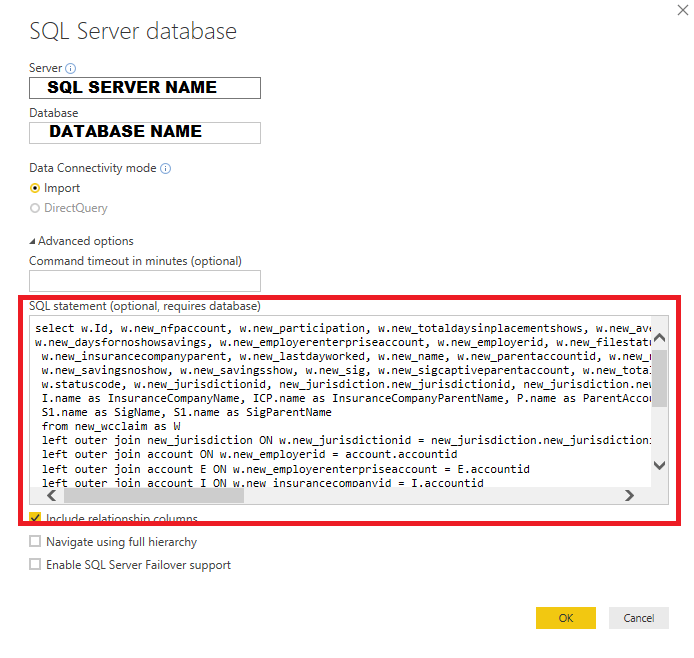Enable Navigate using full hierarchy
Viewport: 694px width, 658px height.
(x=35, y=541)
